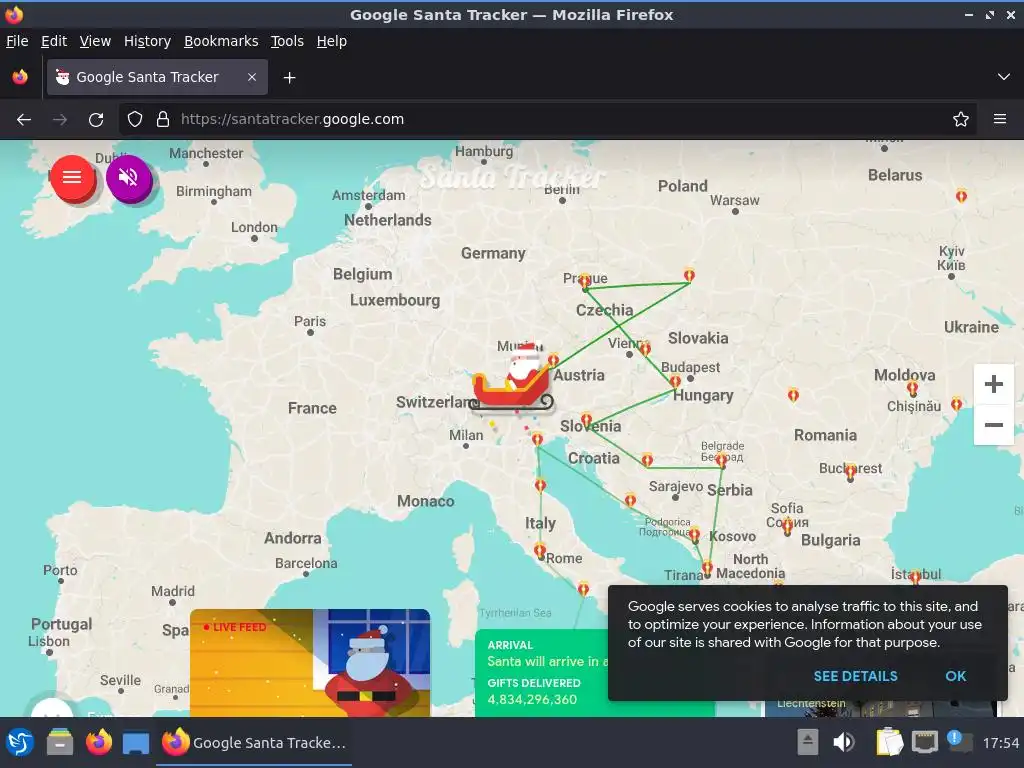Open the red Santa Tracker hamburger menu
The height and width of the screenshot is (768, 1024).
(72, 177)
